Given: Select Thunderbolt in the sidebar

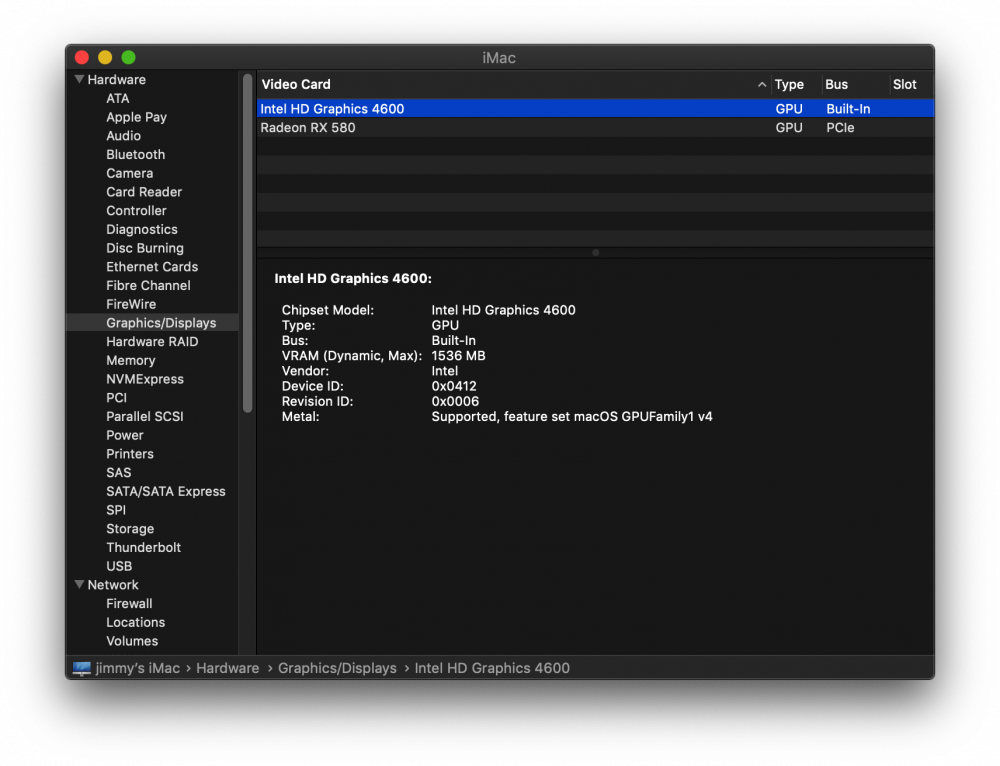Looking at the screenshot, I should 143,547.
